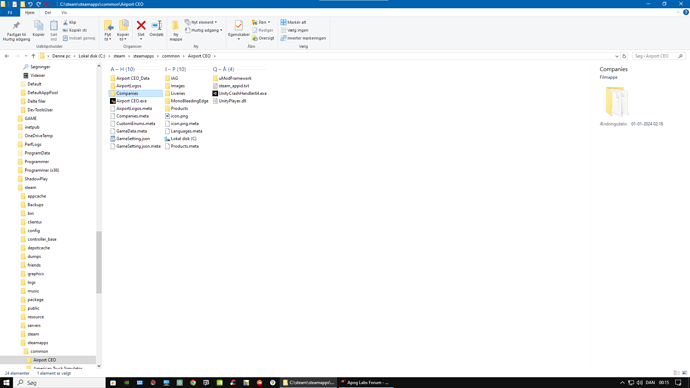690x388 pixels.
Task: Open the Hurtig adgang dropdown
Action: [x=203, y=30]
